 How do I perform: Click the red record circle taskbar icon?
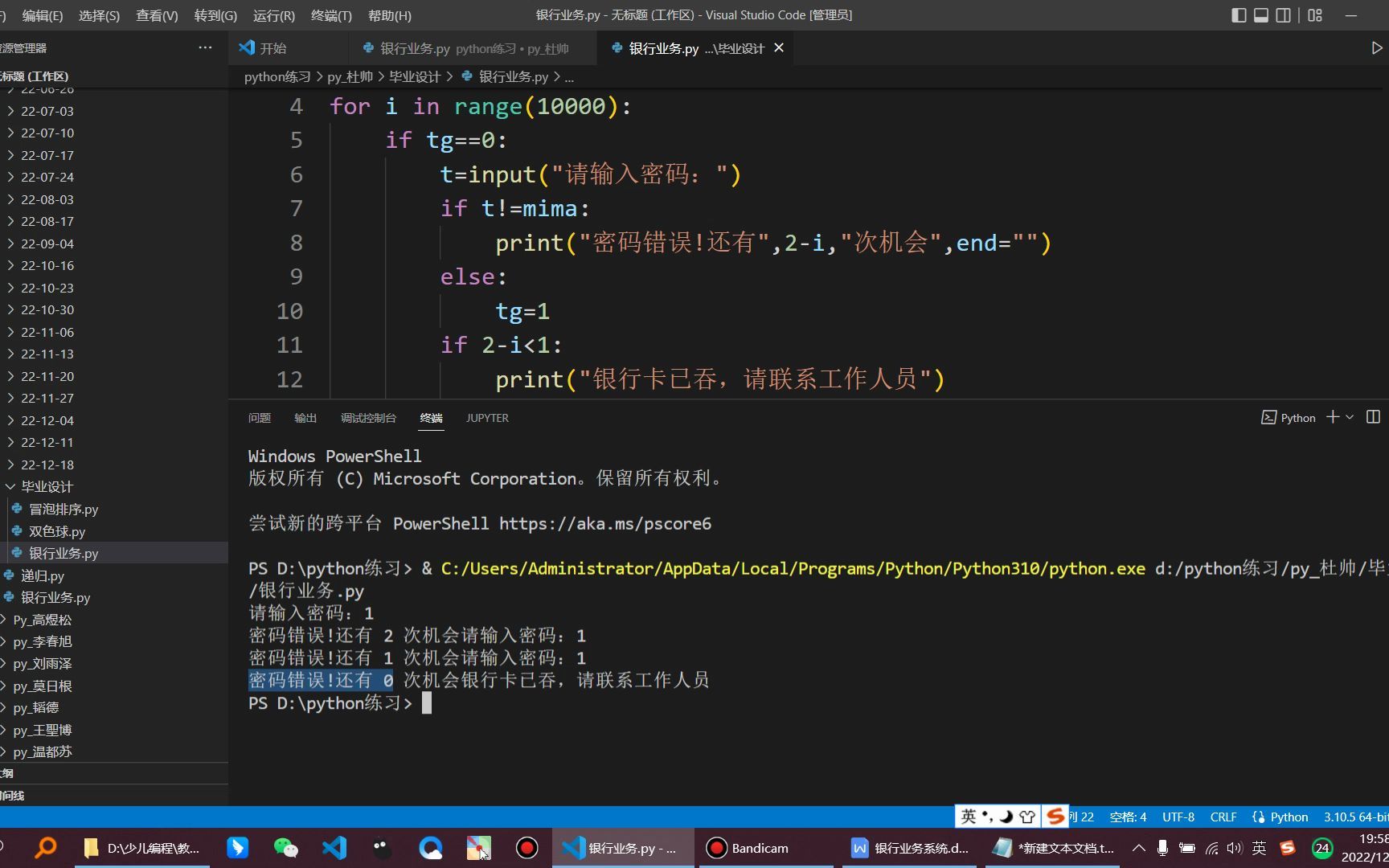click(x=527, y=848)
